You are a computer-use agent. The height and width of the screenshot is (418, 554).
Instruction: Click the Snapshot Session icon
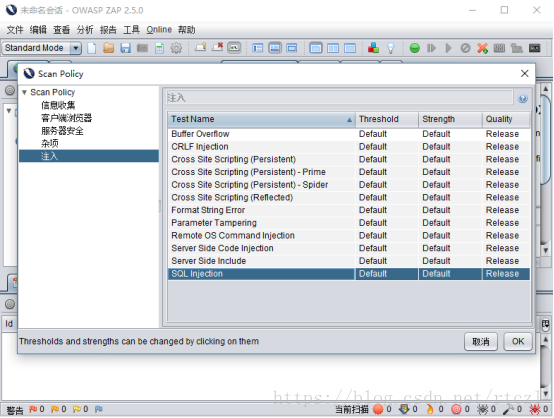142,48
